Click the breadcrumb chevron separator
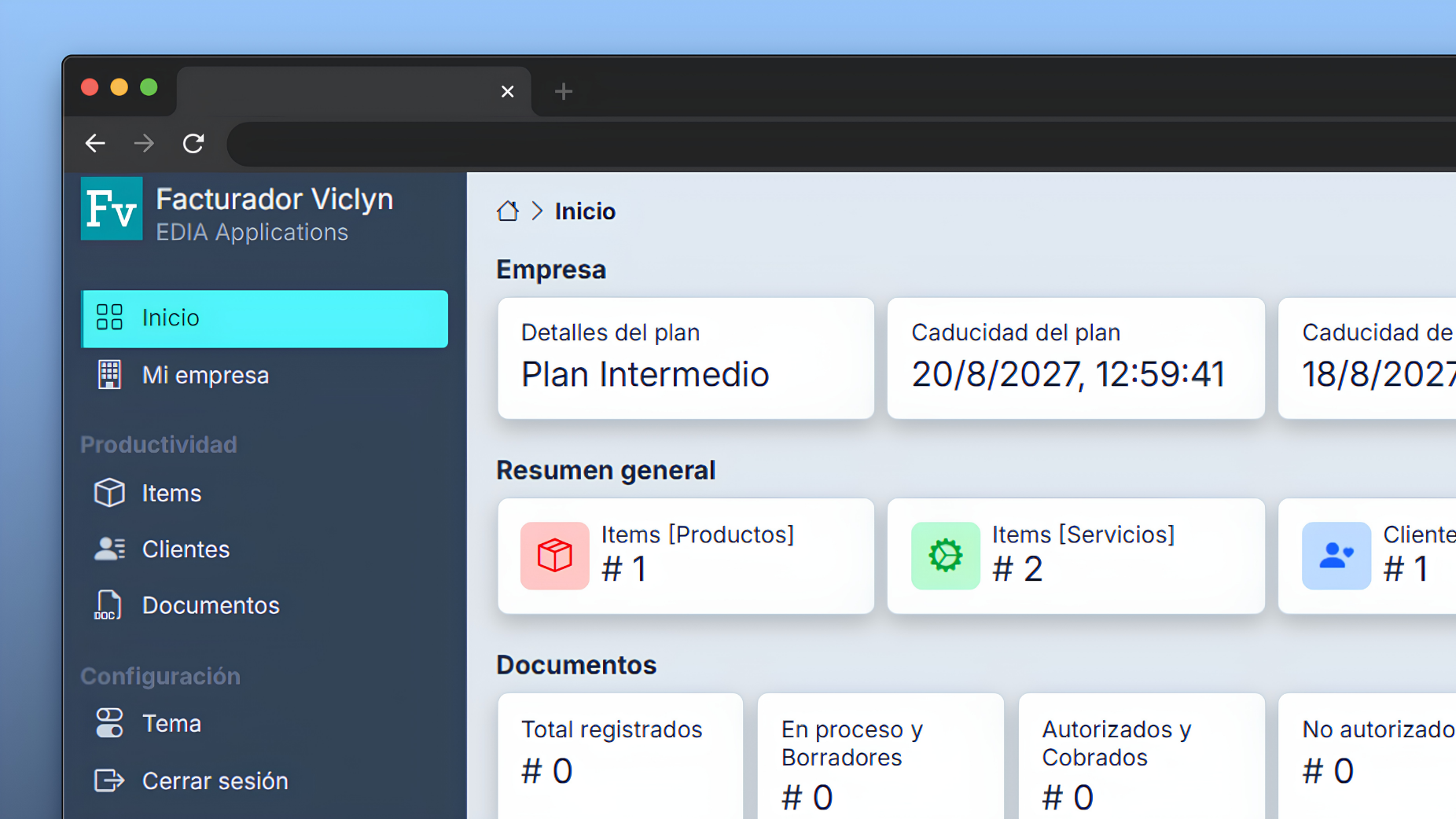This screenshot has height=819, width=1456. pyautogui.click(x=537, y=211)
